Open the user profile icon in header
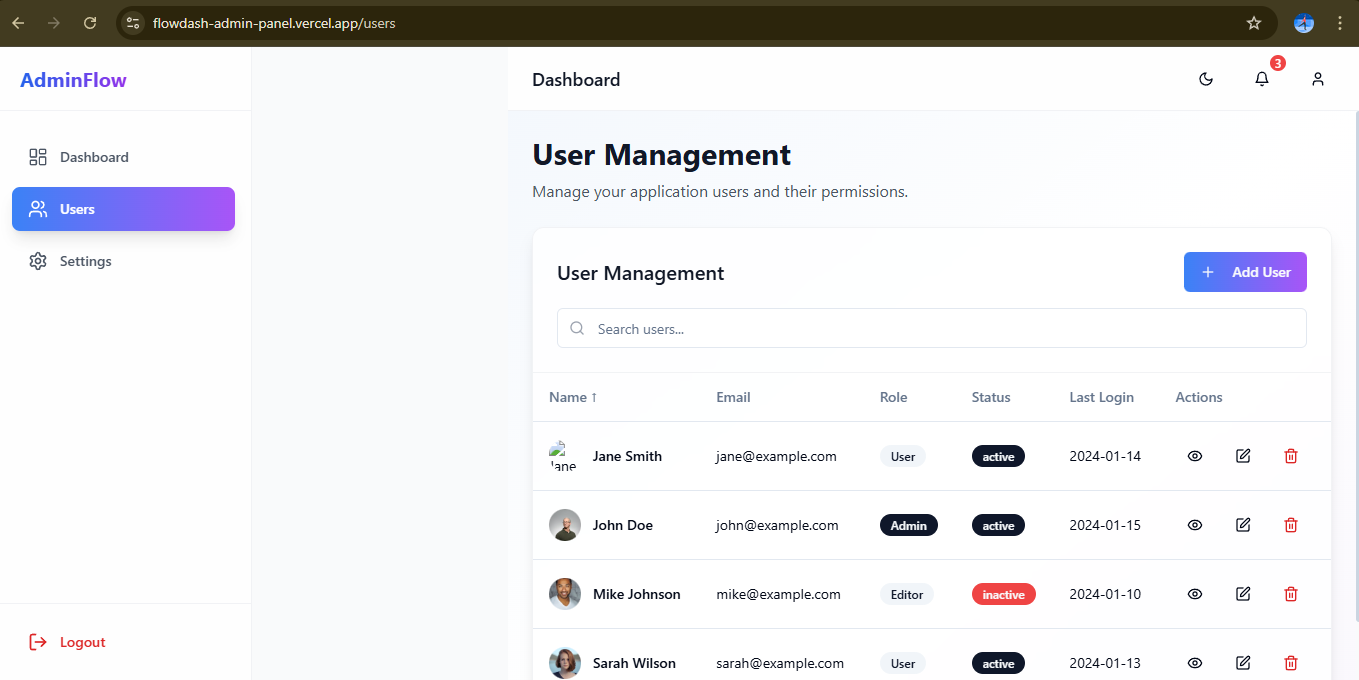The width and height of the screenshot is (1359, 680). tap(1318, 79)
